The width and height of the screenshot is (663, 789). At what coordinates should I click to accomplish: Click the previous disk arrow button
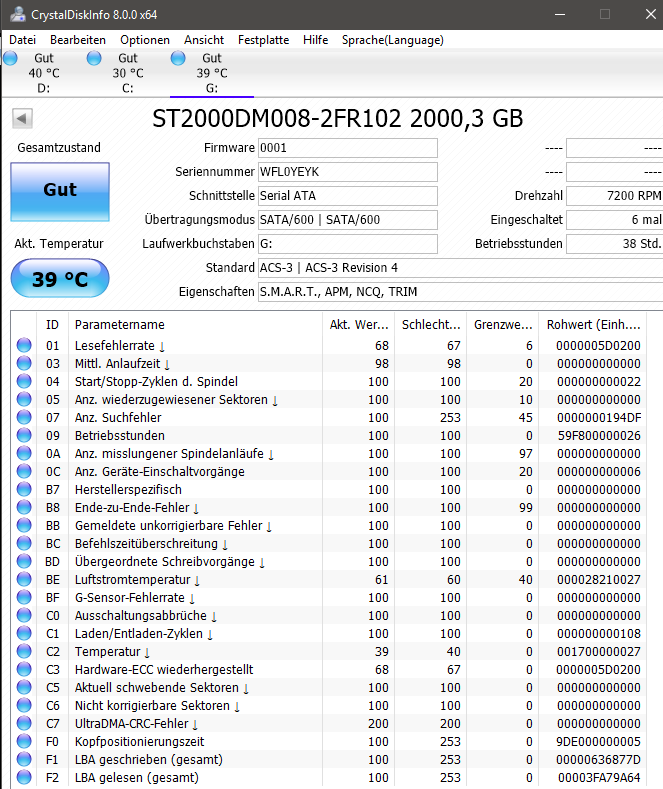pyautogui.click(x=22, y=119)
